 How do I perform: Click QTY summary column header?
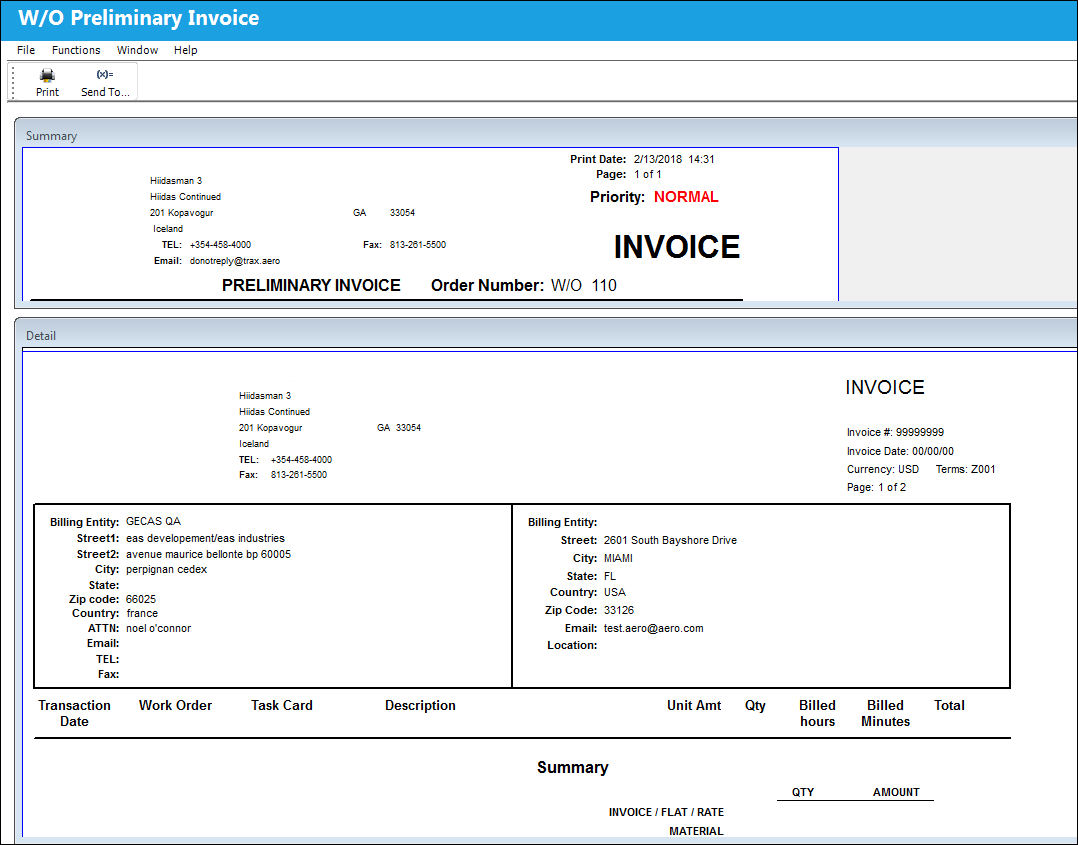tap(802, 792)
